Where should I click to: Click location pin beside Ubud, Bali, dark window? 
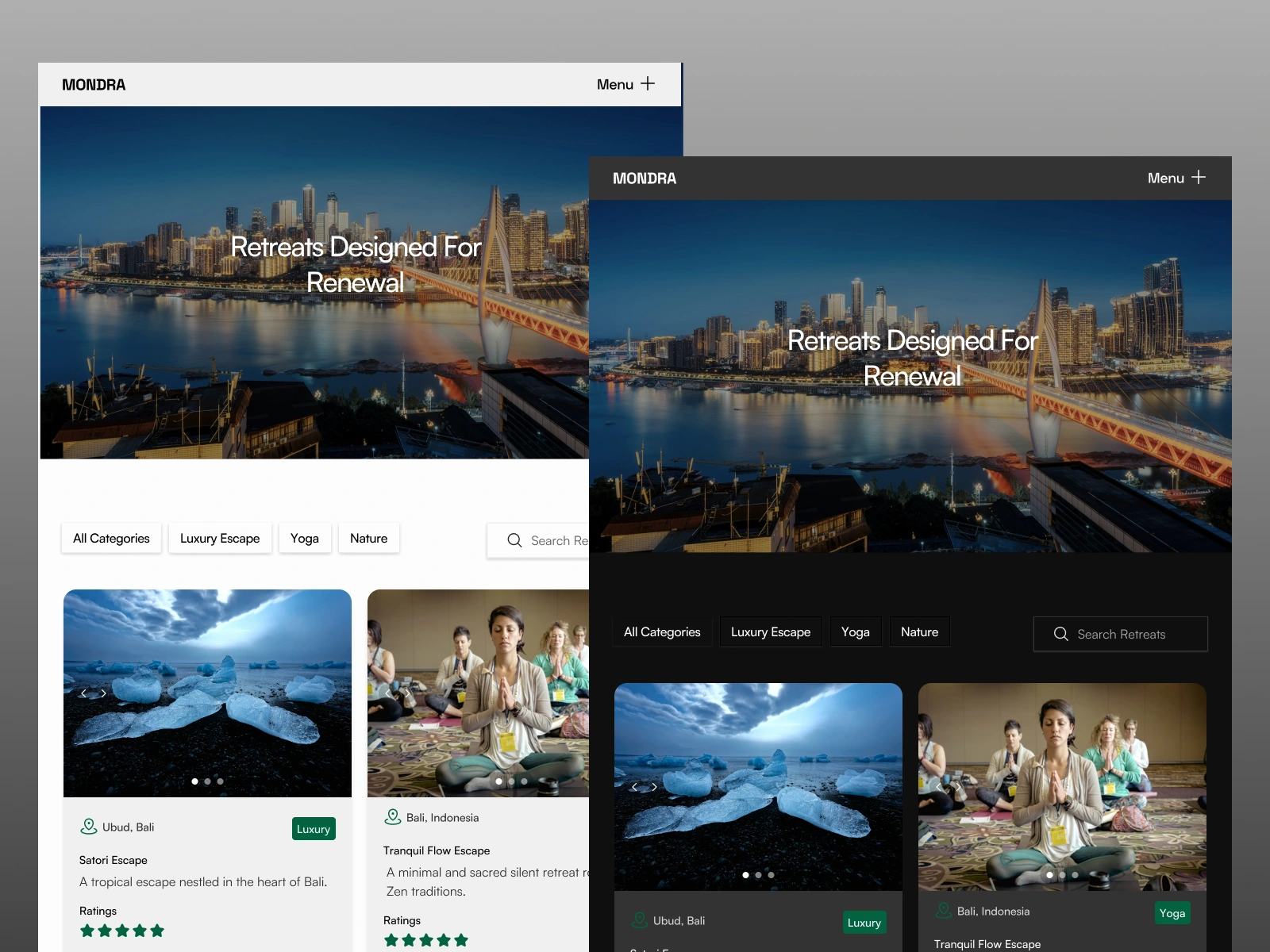639,920
